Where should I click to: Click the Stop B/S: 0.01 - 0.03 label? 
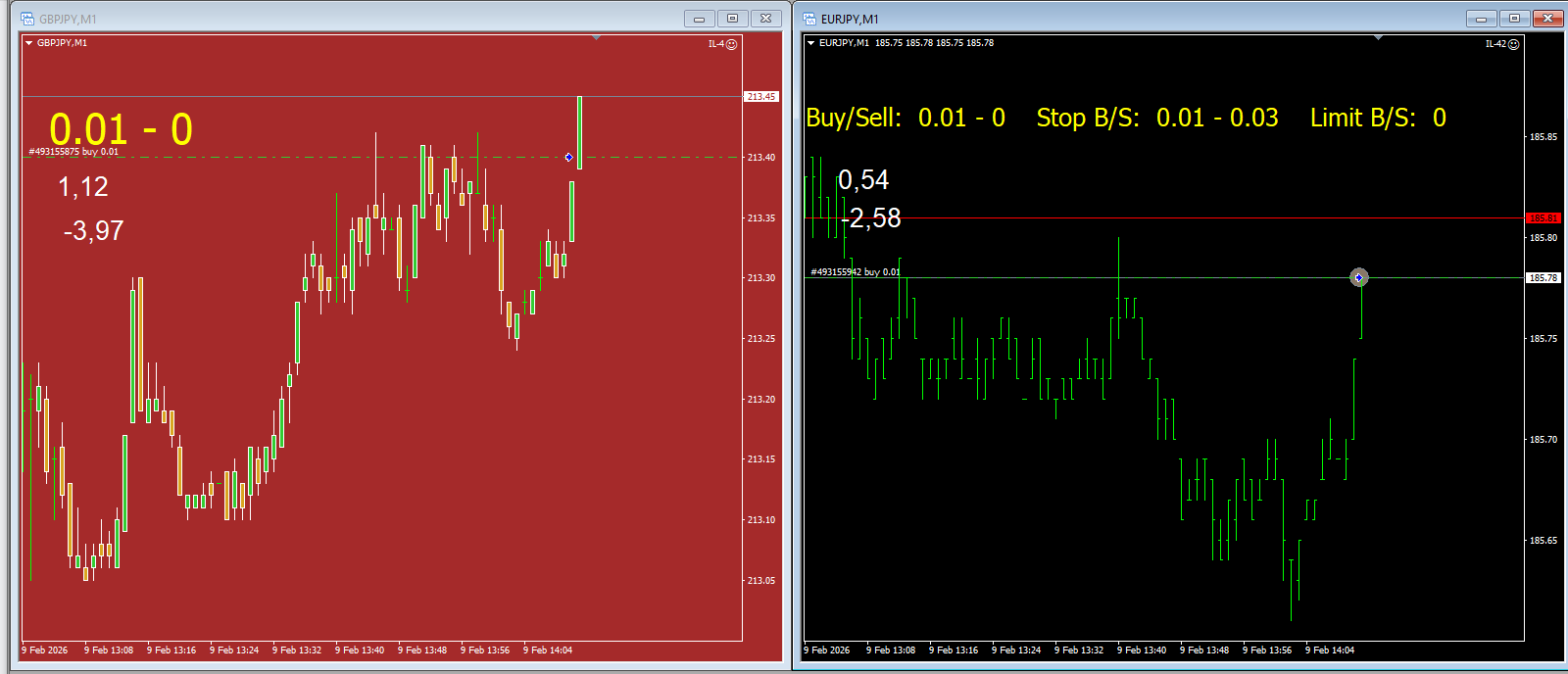click(x=1157, y=118)
